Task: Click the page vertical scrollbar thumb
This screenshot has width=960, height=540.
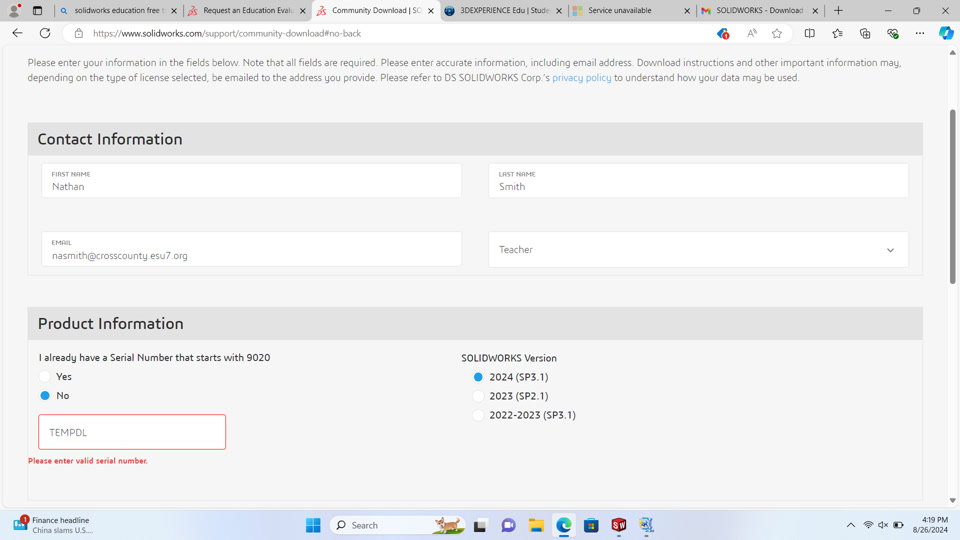Action: [952, 197]
